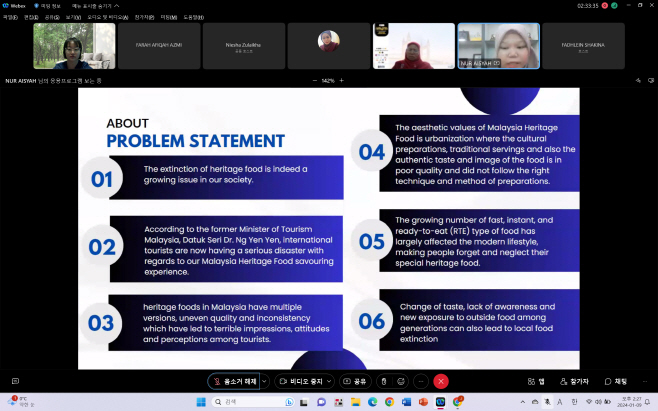658x411 pixels.
Task: Click the red leave meeting button
Action: 441,381
